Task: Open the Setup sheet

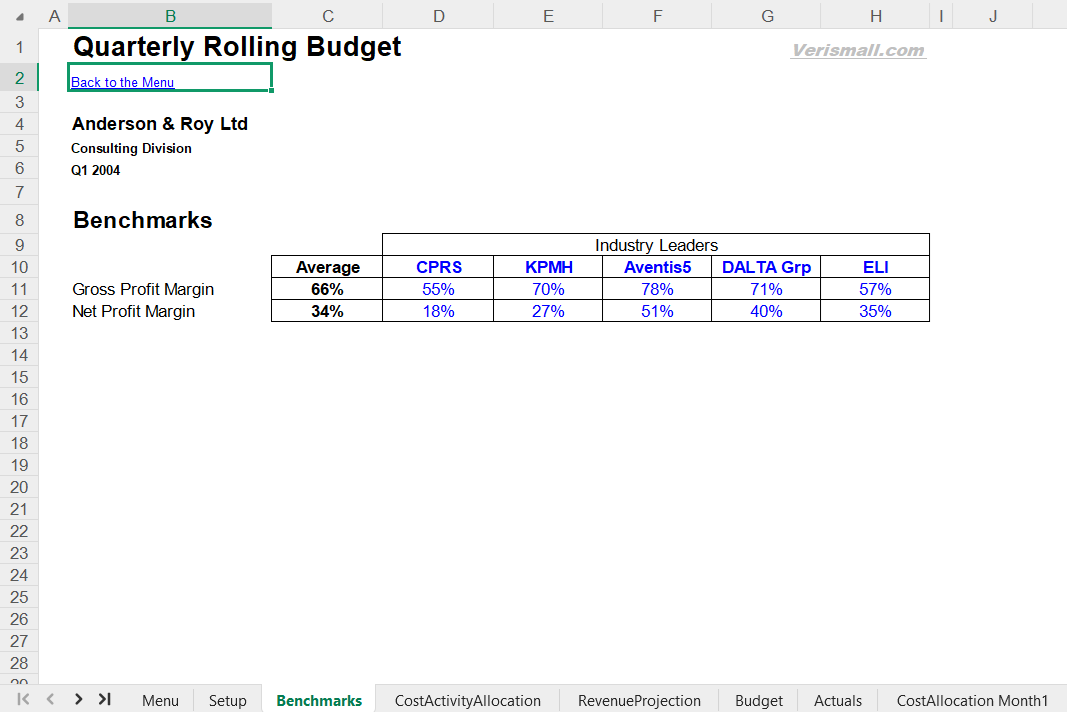Action: (x=227, y=700)
